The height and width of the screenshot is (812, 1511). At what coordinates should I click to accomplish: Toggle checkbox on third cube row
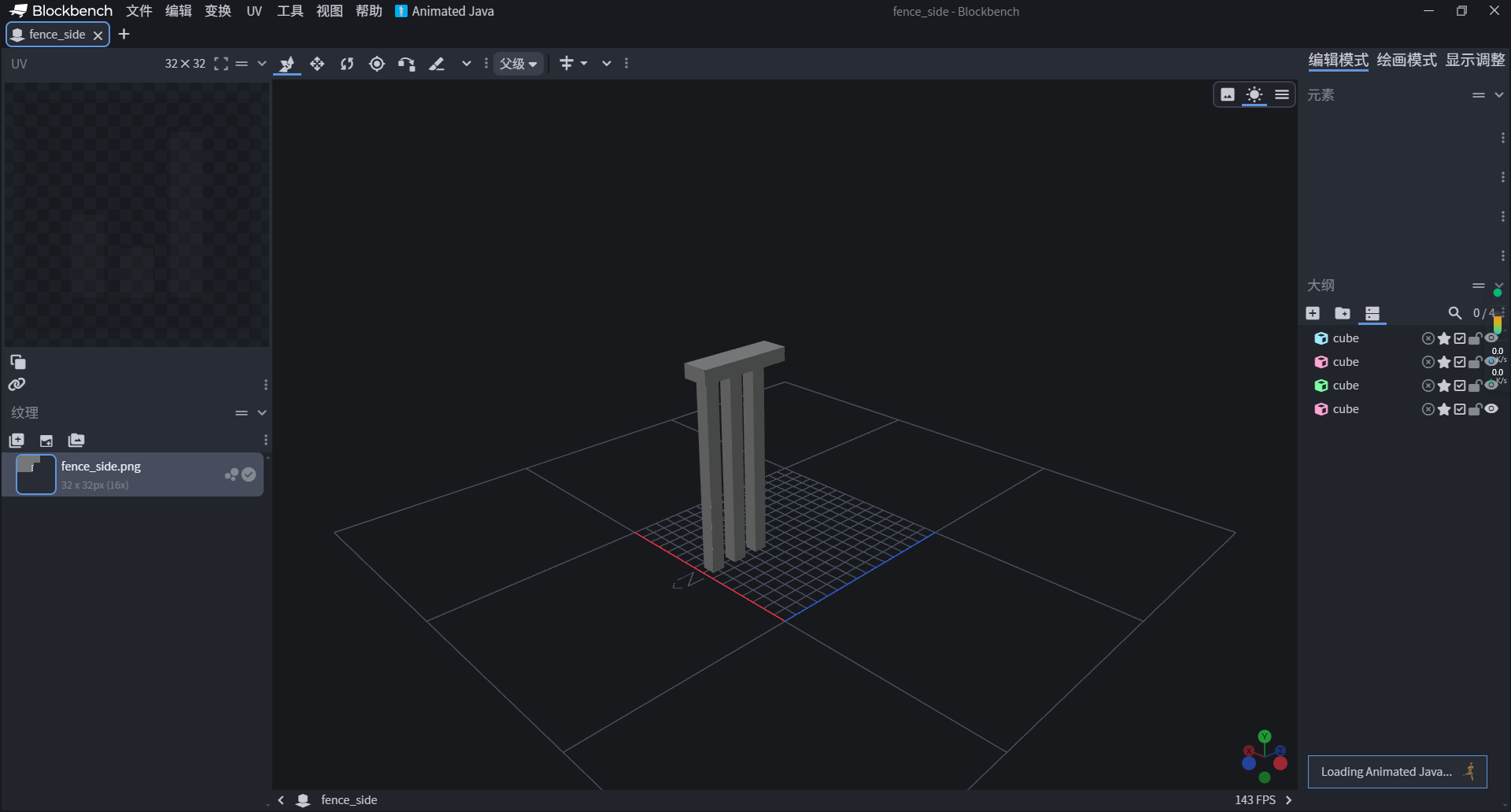1460,386
